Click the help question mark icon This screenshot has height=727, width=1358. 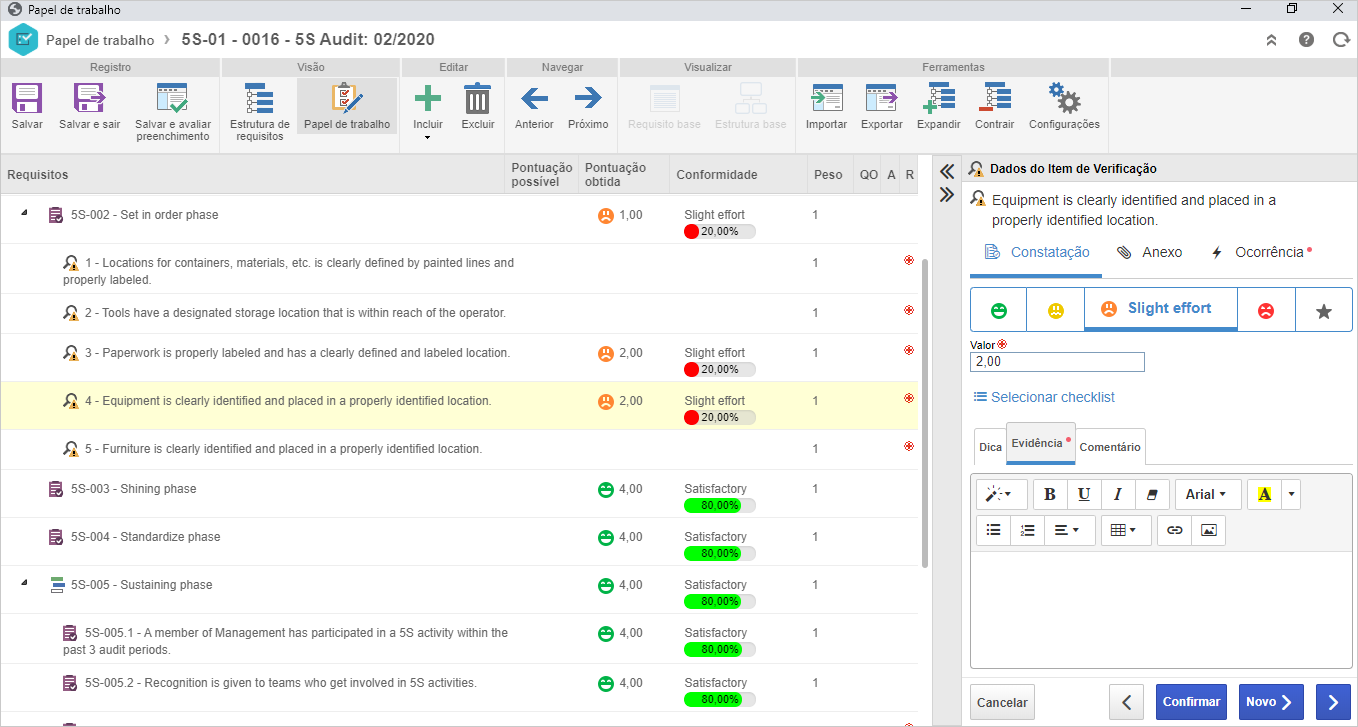click(x=1306, y=40)
